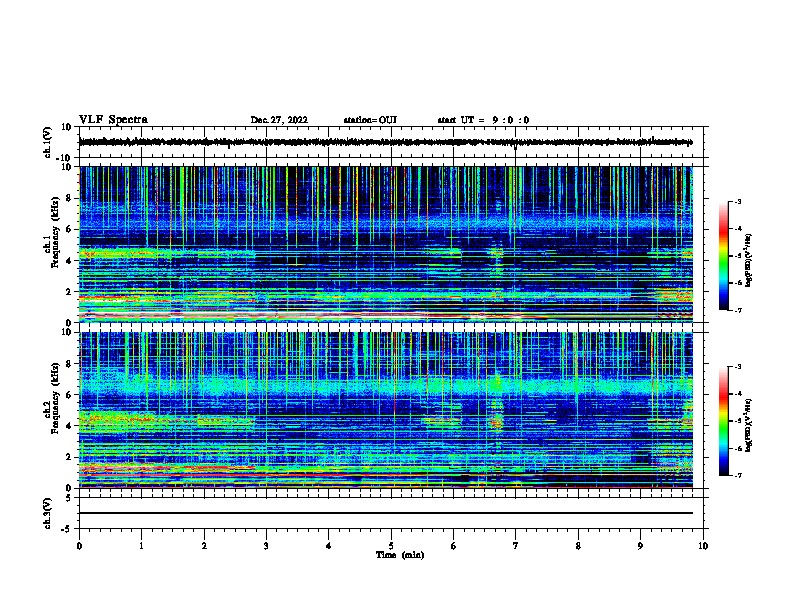Click the "start UT = 9 : 0 : 0" text
The image size is (792, 612).
(x=483, y=120)
